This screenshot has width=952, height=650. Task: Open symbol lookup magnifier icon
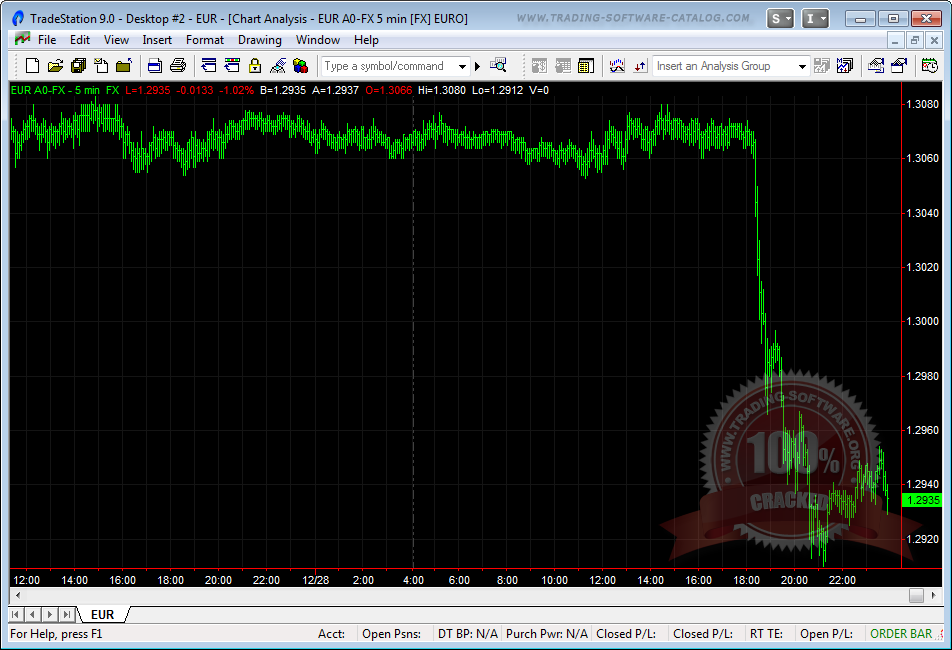tap(498, 66)
